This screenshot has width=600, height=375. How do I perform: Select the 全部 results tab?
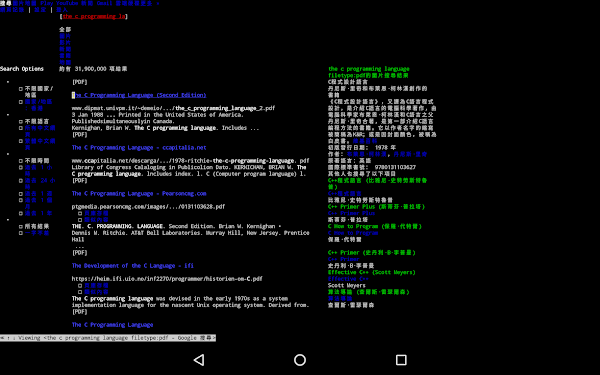65,29
